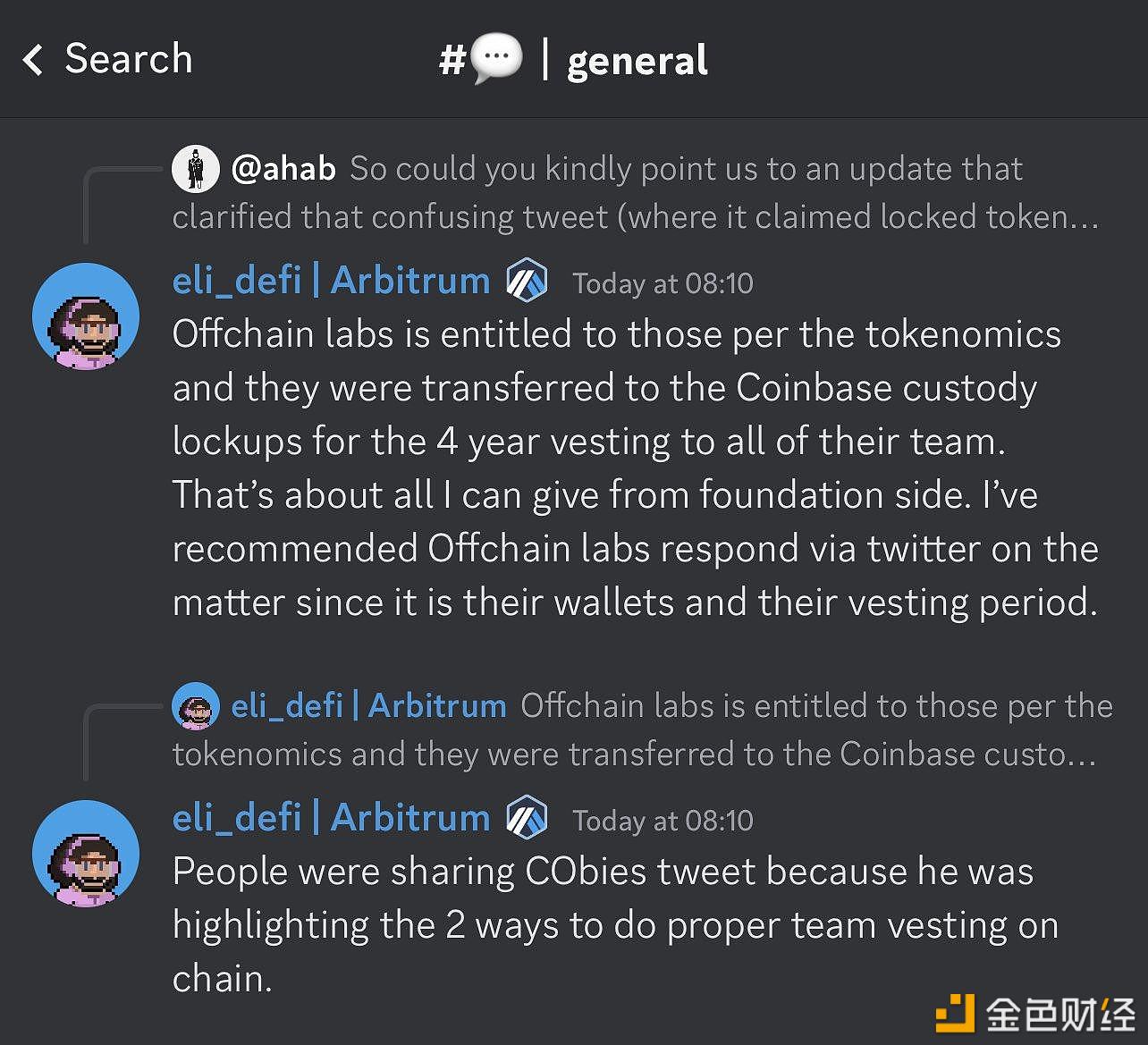Tap the Arbitrum badge on first message

tap(527, 282)
